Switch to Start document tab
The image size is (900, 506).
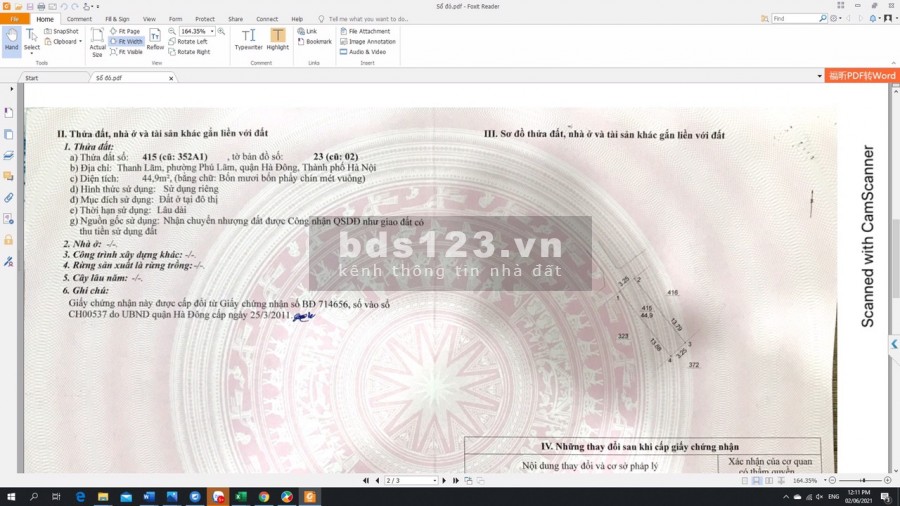[55, 77]
